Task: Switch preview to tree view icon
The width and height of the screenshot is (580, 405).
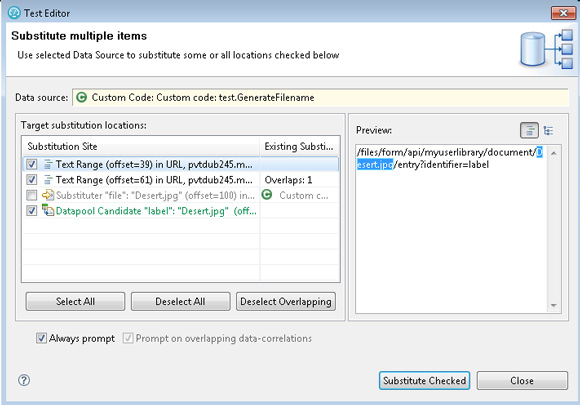Action: click(549, 130)
